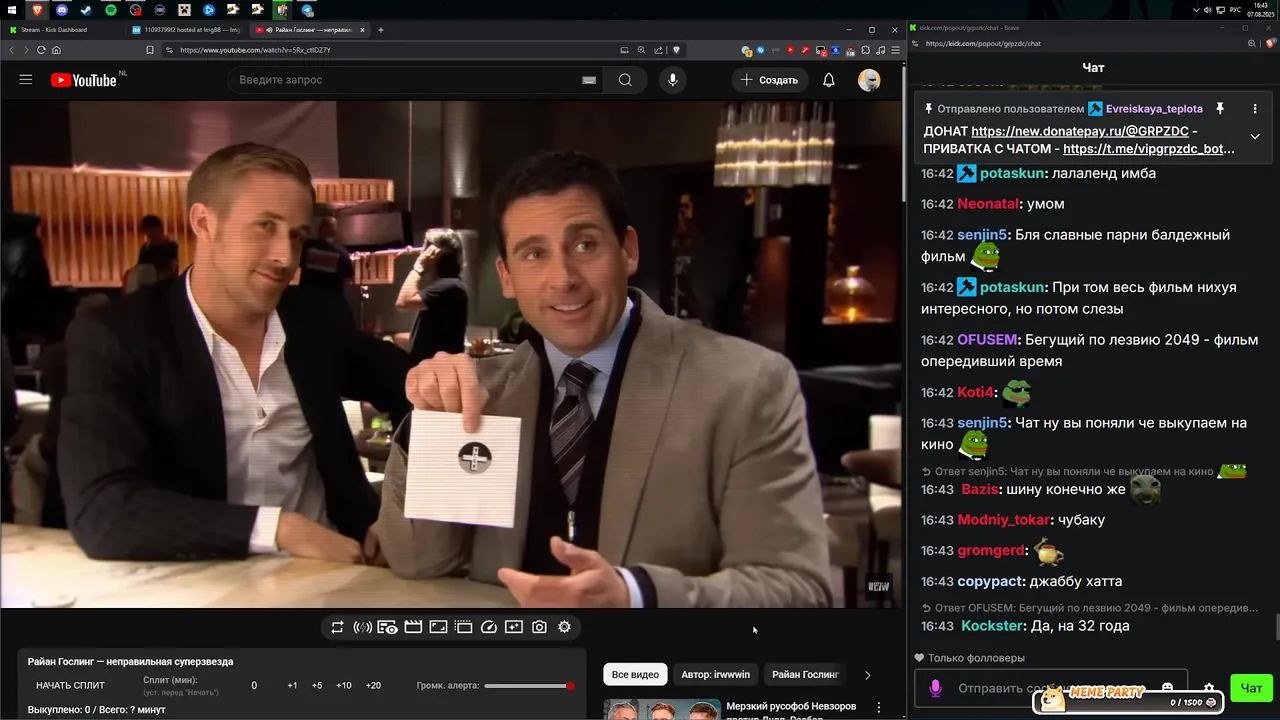Open Evreiskaya_teplota user profile

(x=1154, y=109)
